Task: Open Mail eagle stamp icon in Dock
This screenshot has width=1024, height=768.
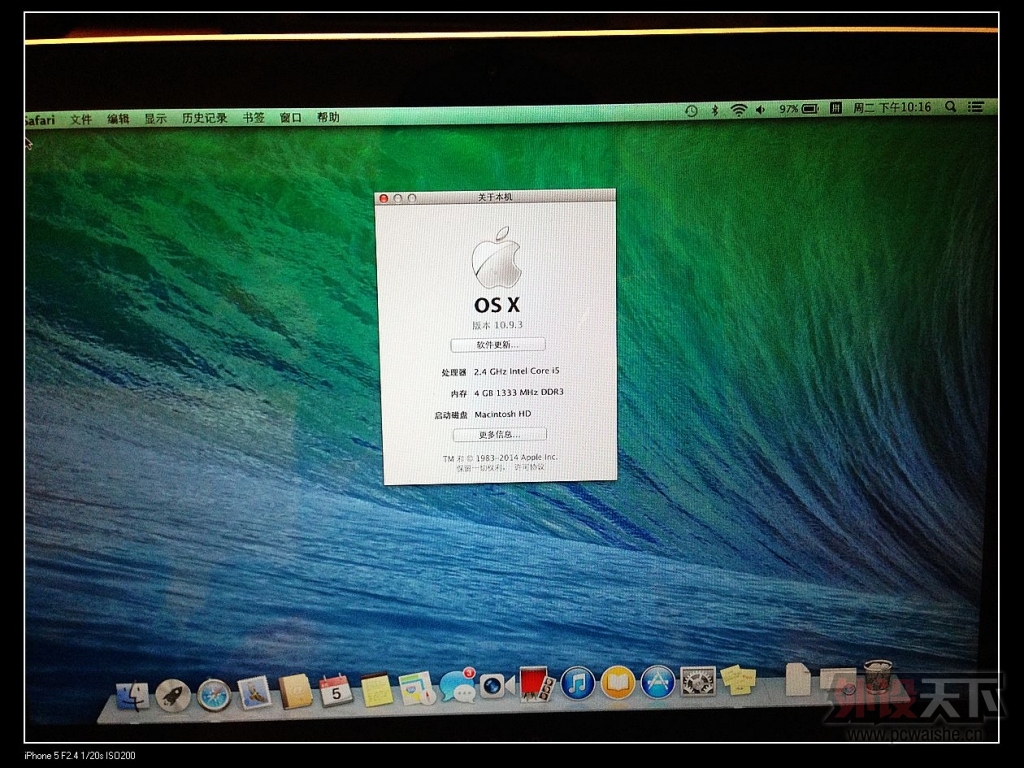Action: 254,693
